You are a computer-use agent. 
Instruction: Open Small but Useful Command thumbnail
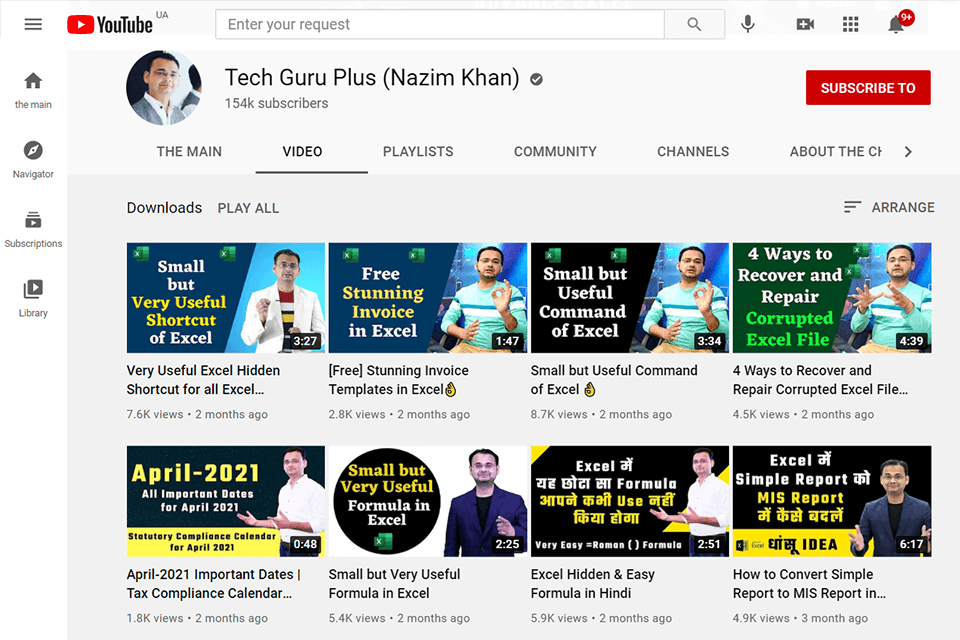point(630,298)
